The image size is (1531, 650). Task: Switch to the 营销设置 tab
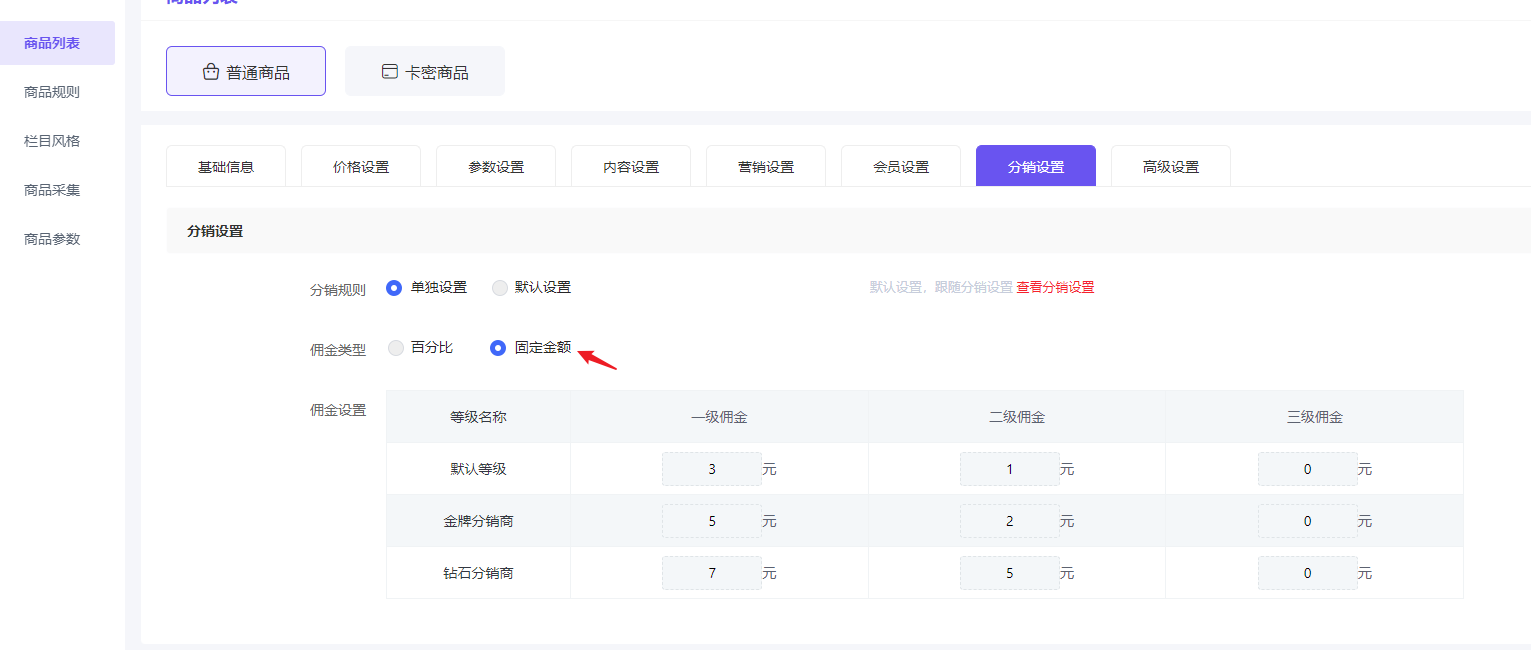click(x=766, y=166)
